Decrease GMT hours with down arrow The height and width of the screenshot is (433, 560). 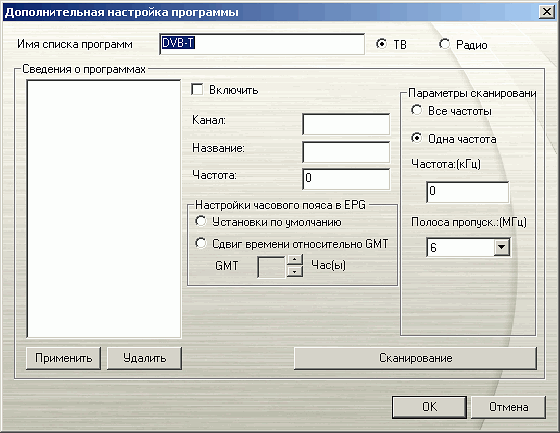(295, 272)
